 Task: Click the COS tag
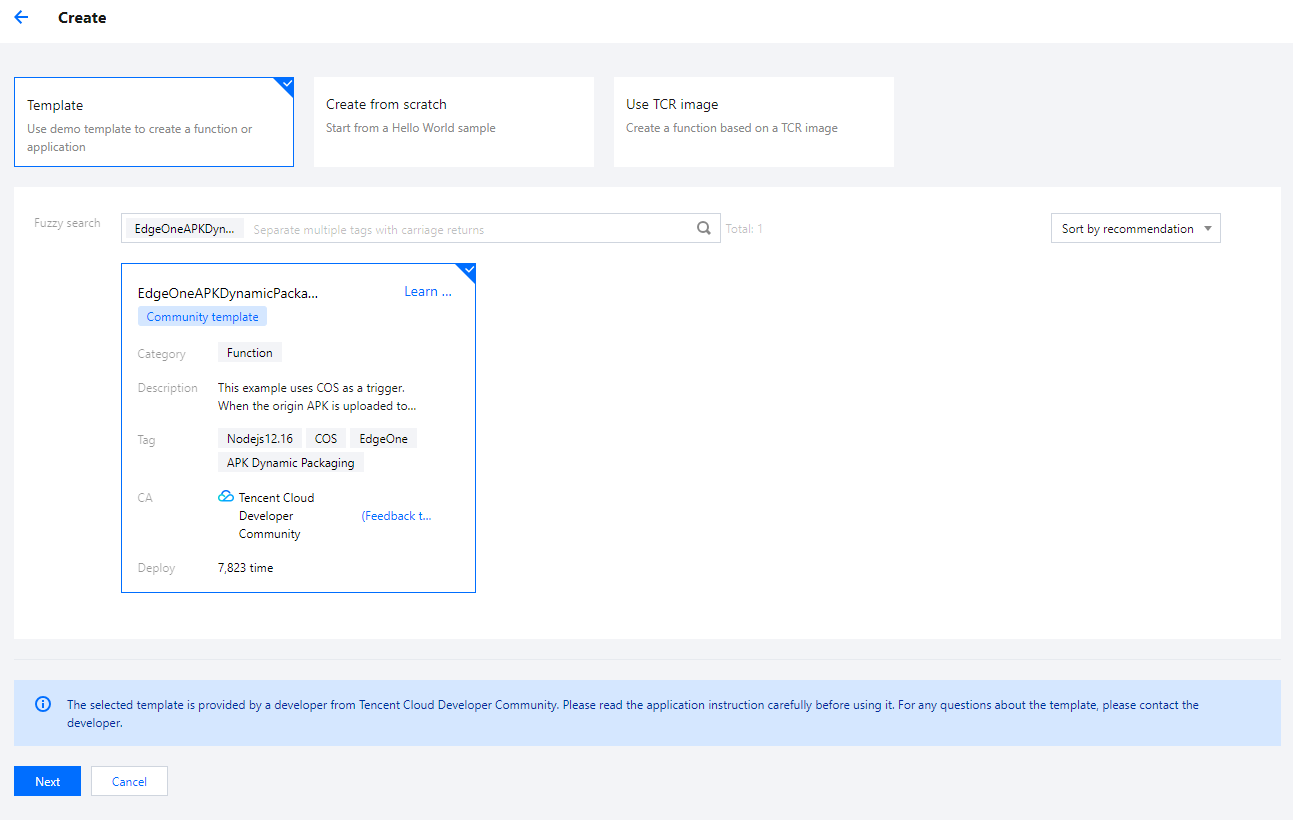(x=326, y=439)
